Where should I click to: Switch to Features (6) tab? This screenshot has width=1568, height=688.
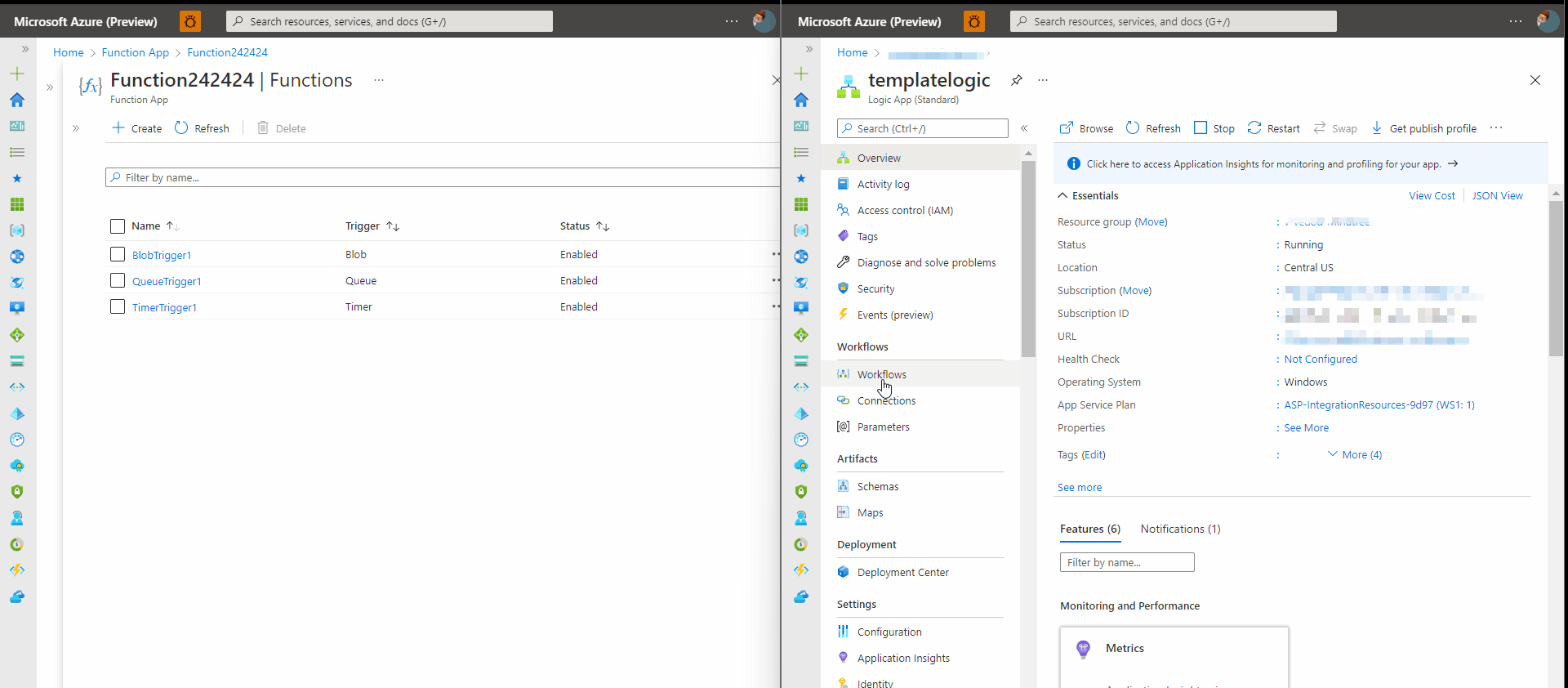click(x=1090, y=529)
